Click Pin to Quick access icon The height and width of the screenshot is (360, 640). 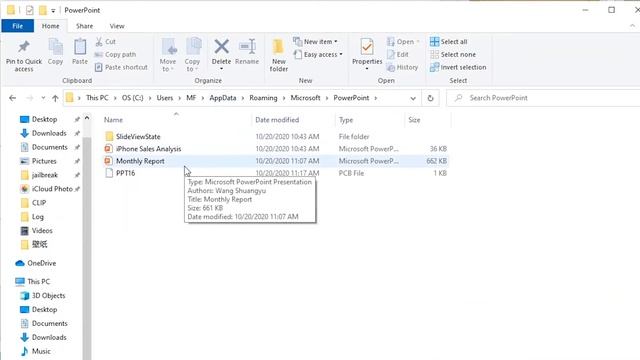24,47
